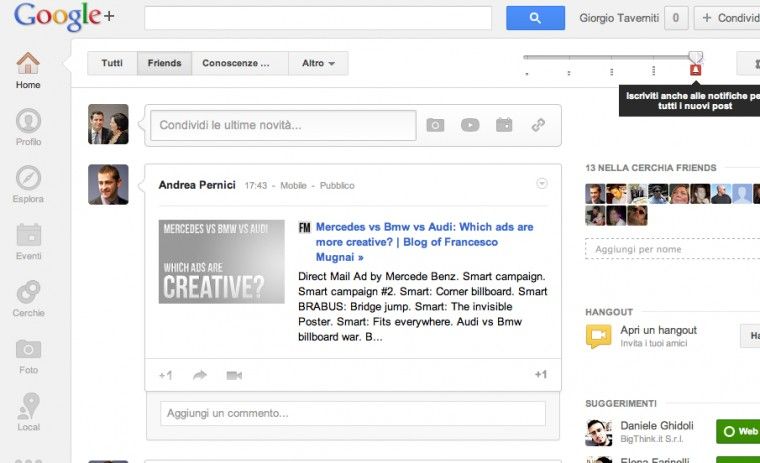Viewport: 760px width, 463px height.
Task: Click the Giorgio Taverniti profile name
Action: 619,18
